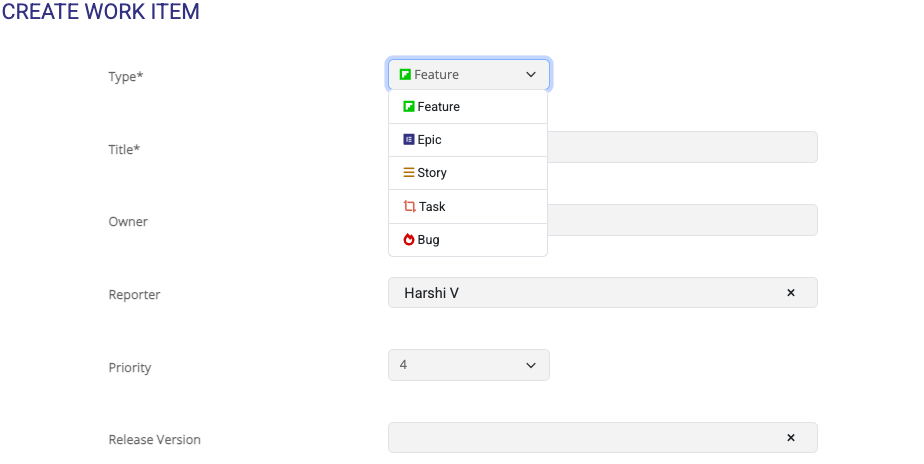
Task: Click the green Feature type icon in list
Action: (408, 107)
